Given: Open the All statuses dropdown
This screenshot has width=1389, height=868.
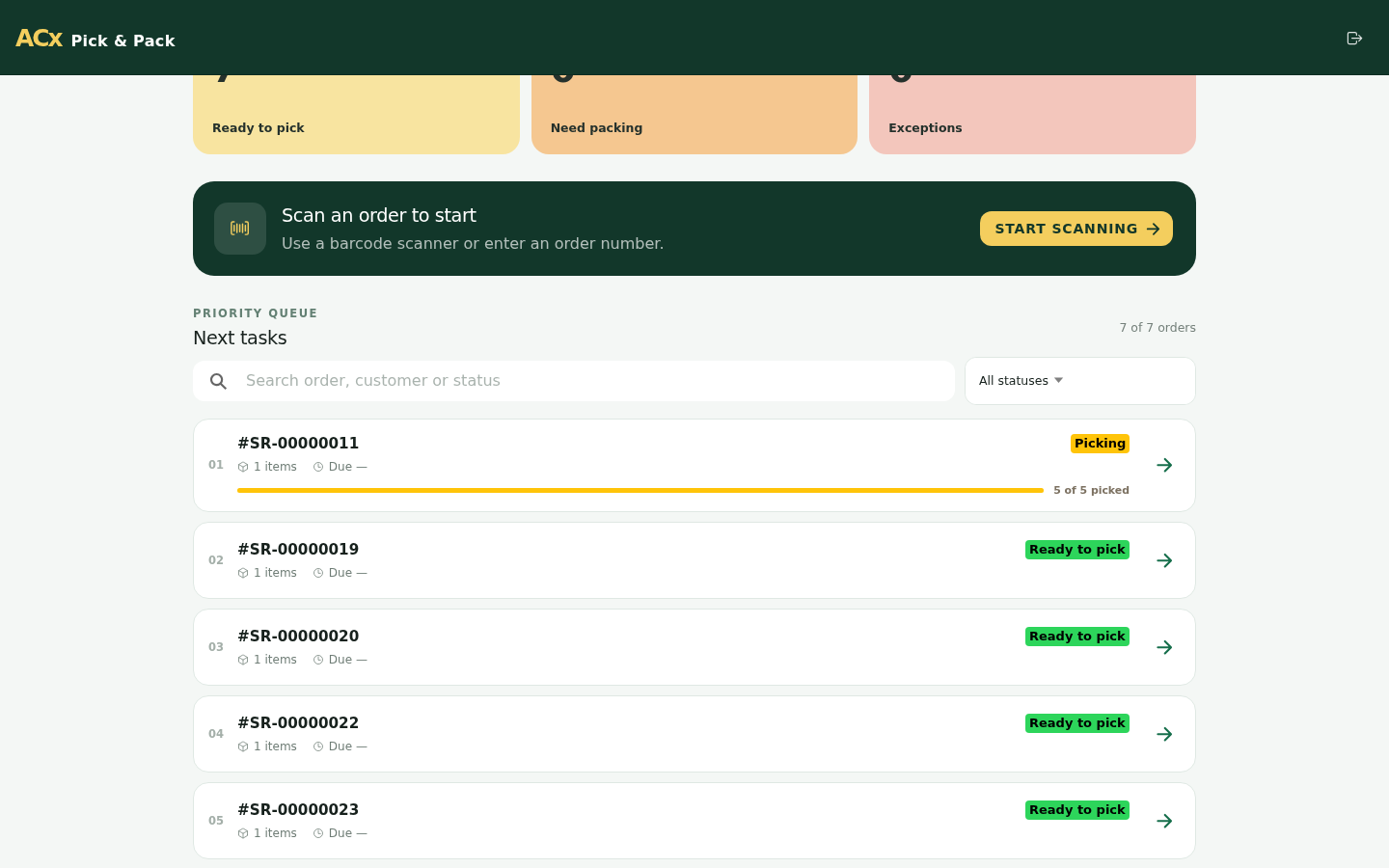Looking at the screenshot, I should (x=1080, y=381).
